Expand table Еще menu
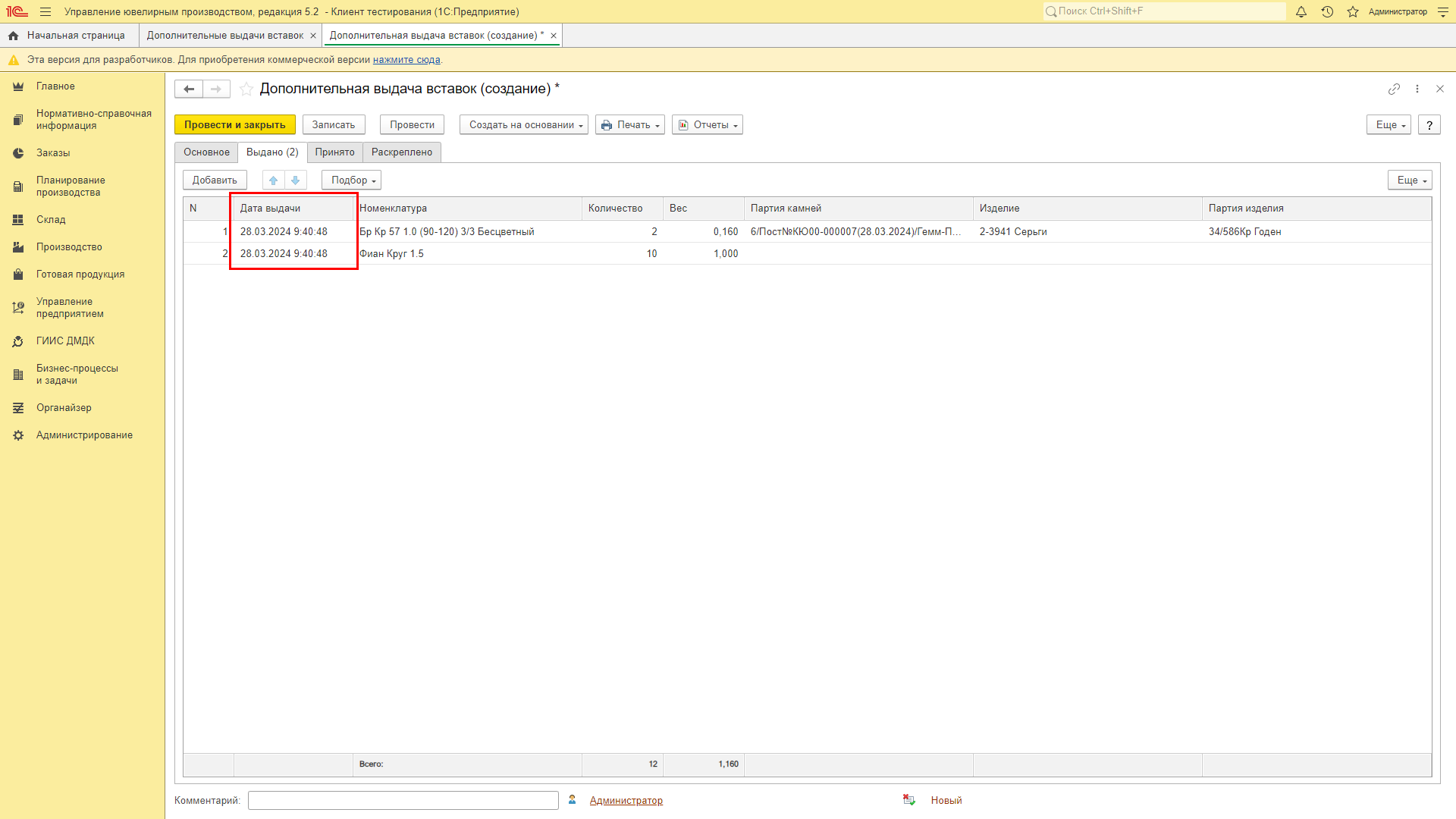1456x819 pixels. [1410, 180]
